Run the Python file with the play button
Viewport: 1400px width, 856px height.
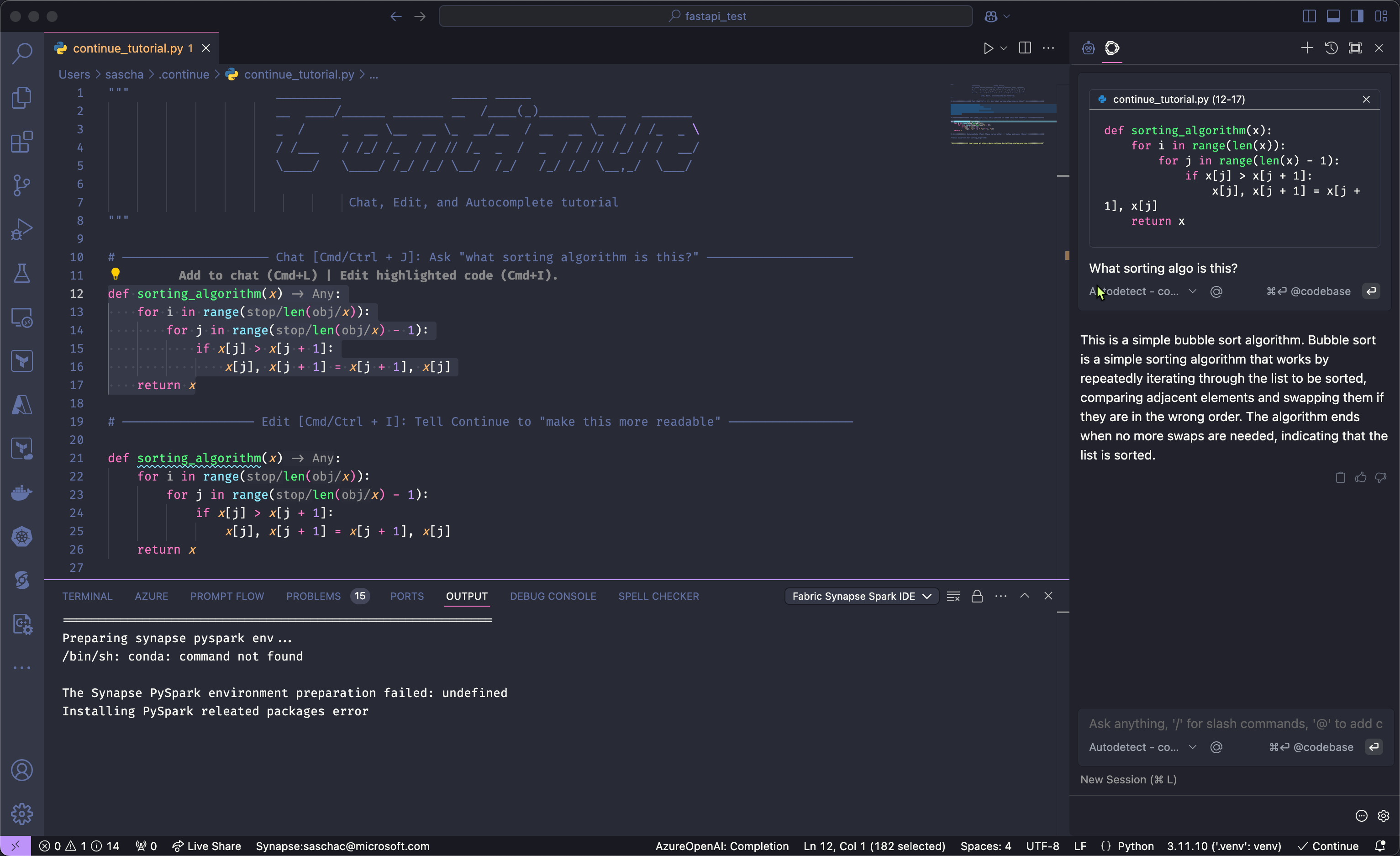tap(988, 48)
